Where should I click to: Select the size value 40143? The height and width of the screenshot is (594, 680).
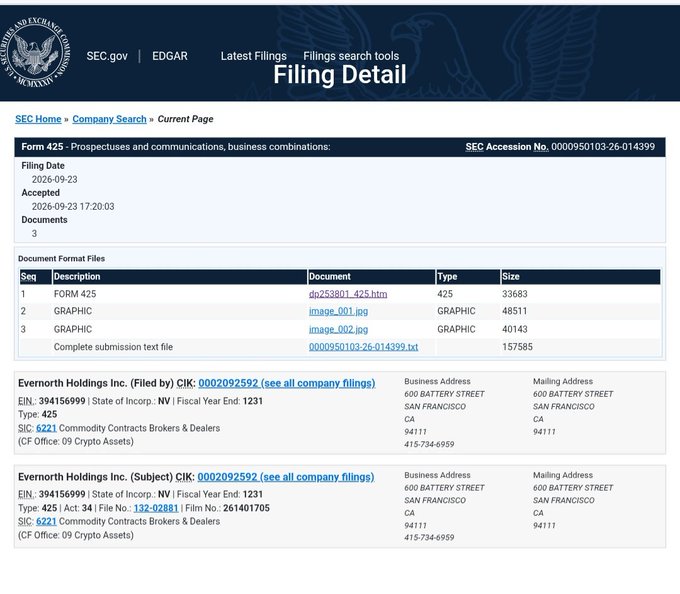(515, 330)
